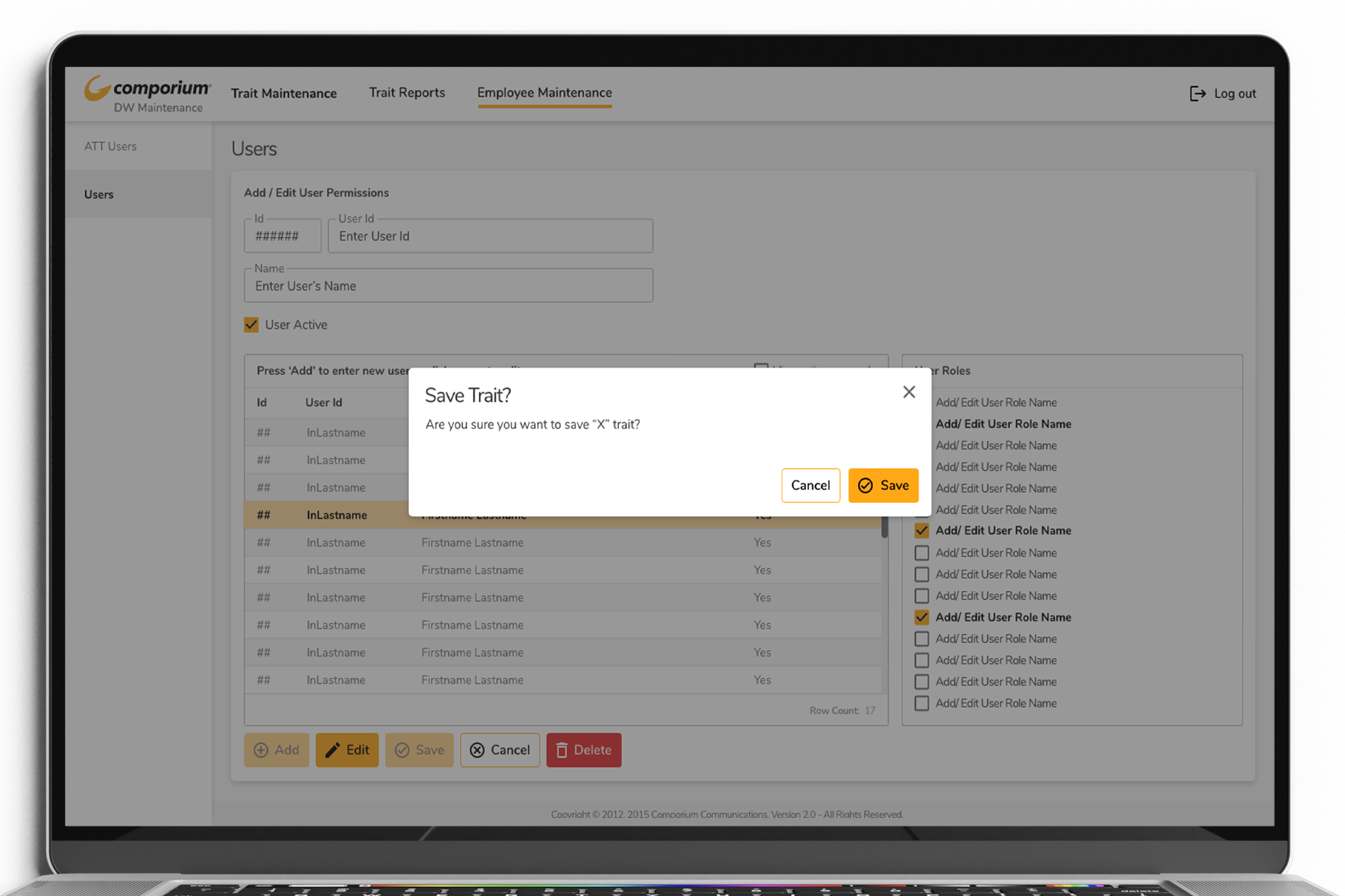This screenshot has height=896, width=1345.
Task: Click the Enter User's Name field
Action: coord(448,286)
